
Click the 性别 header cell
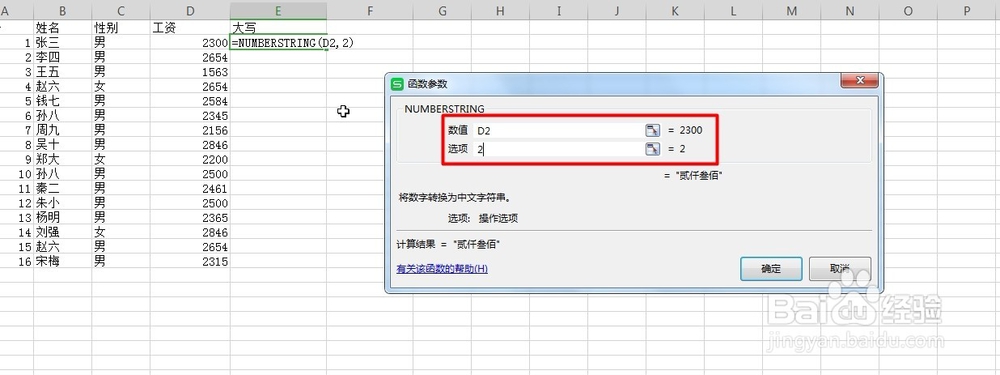click(x=121, y=27)
